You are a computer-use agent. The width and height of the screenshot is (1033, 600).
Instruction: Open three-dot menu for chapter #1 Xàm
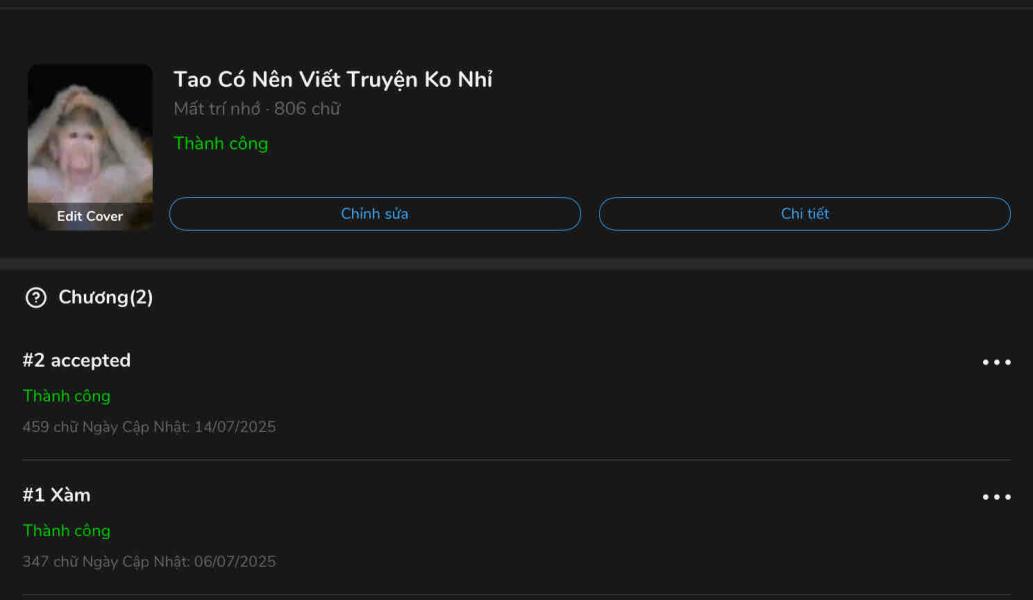click(x=996, y=497)
